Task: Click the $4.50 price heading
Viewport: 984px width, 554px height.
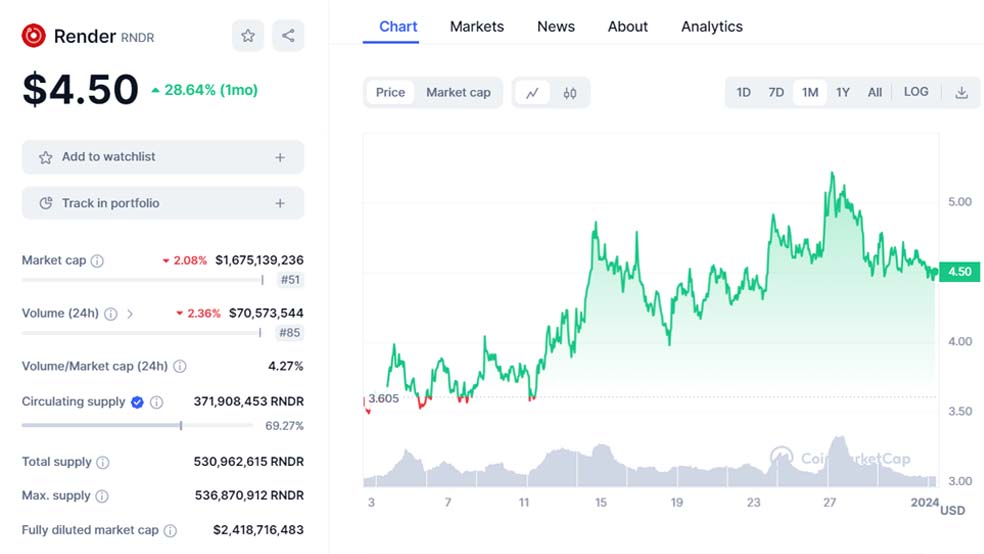Action: pos(80,89)
